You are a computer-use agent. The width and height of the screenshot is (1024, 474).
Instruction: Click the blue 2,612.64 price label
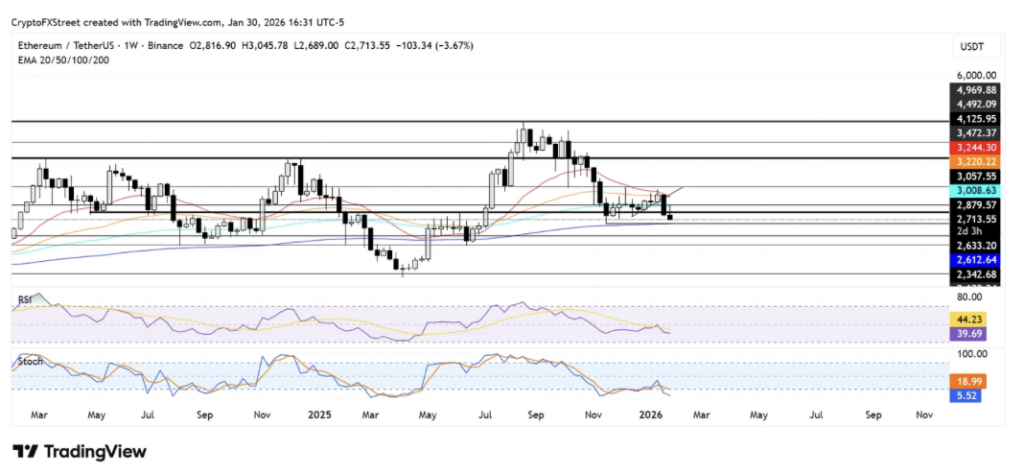[969, 259]
